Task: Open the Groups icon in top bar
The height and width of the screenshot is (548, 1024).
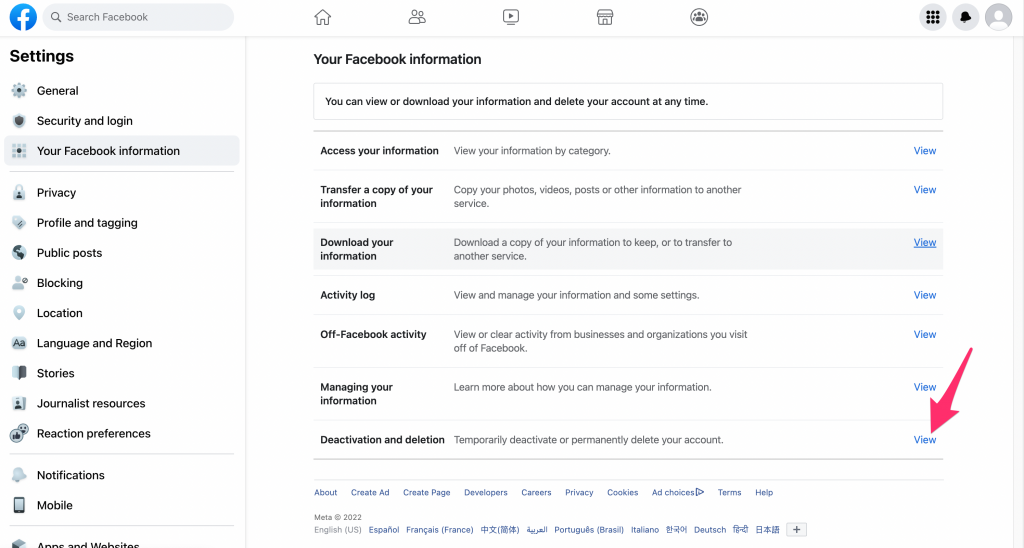Action: point(699,17)
